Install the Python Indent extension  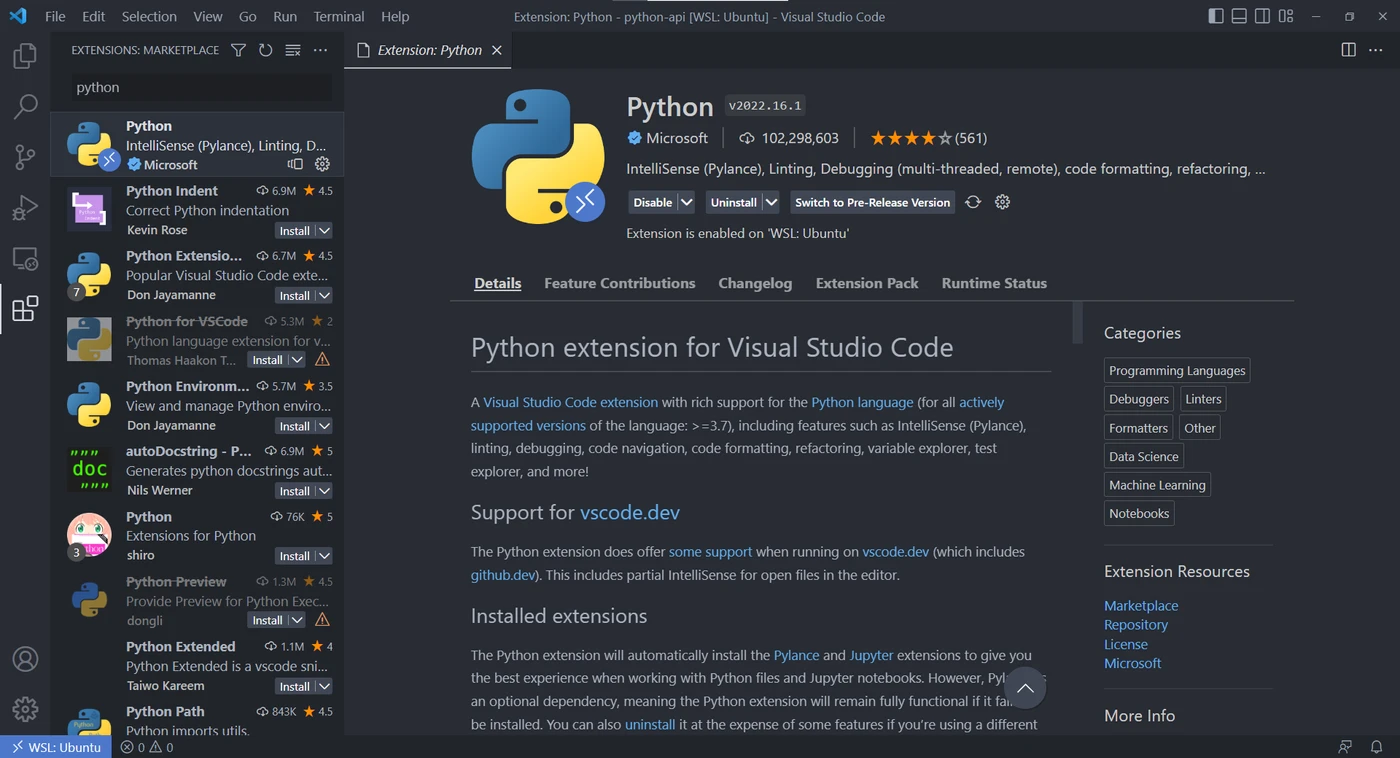click(x=295, y=231)
